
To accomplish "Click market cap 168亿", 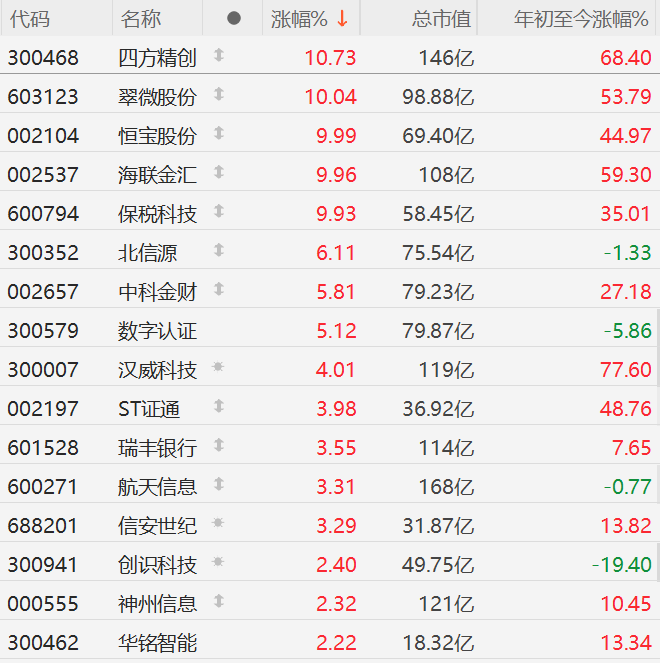I will (446, 487).
